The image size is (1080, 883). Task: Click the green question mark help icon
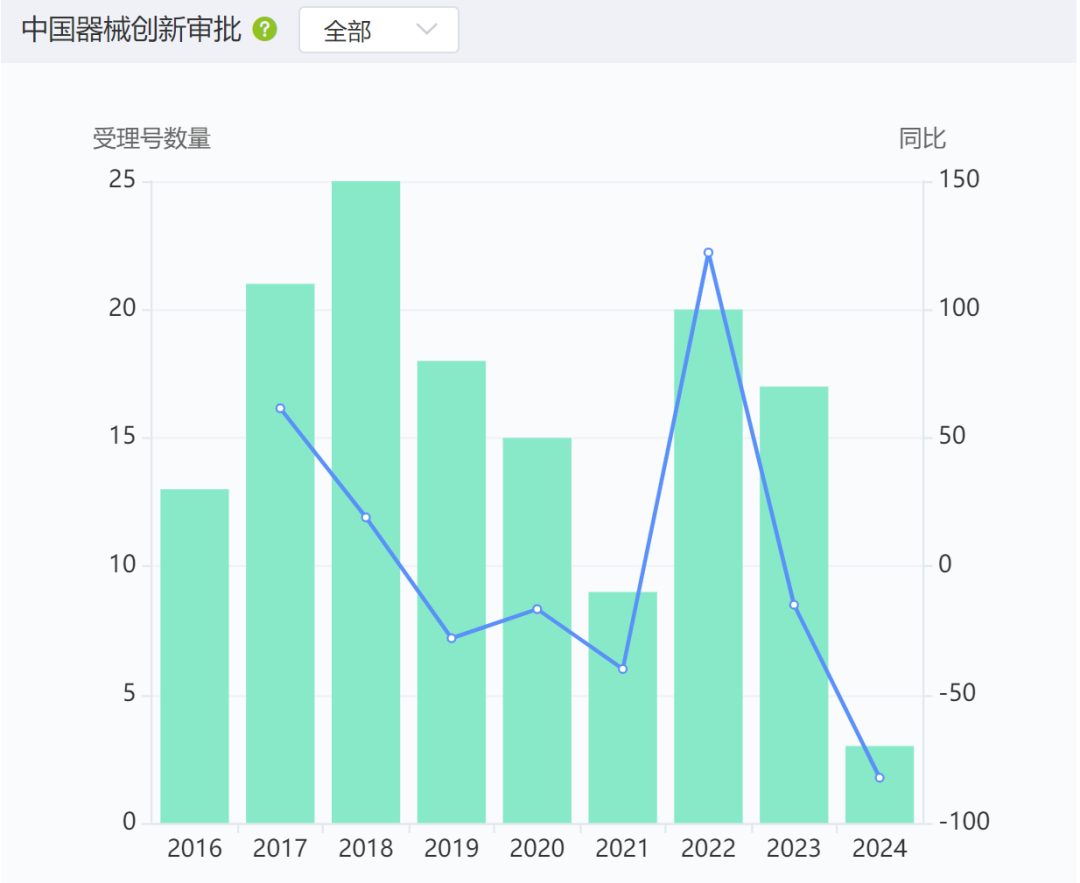(264, 30)
